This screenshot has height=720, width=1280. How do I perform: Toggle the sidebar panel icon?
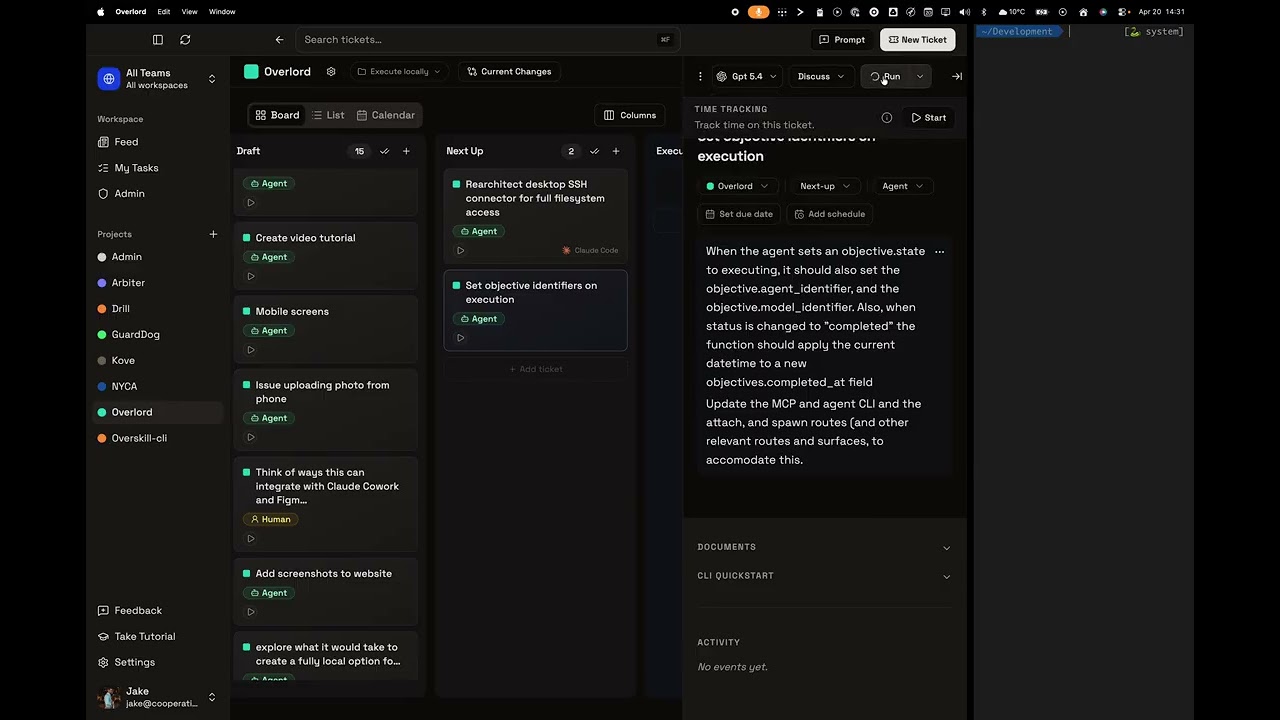pyautogui.click(x=158, y=40)
